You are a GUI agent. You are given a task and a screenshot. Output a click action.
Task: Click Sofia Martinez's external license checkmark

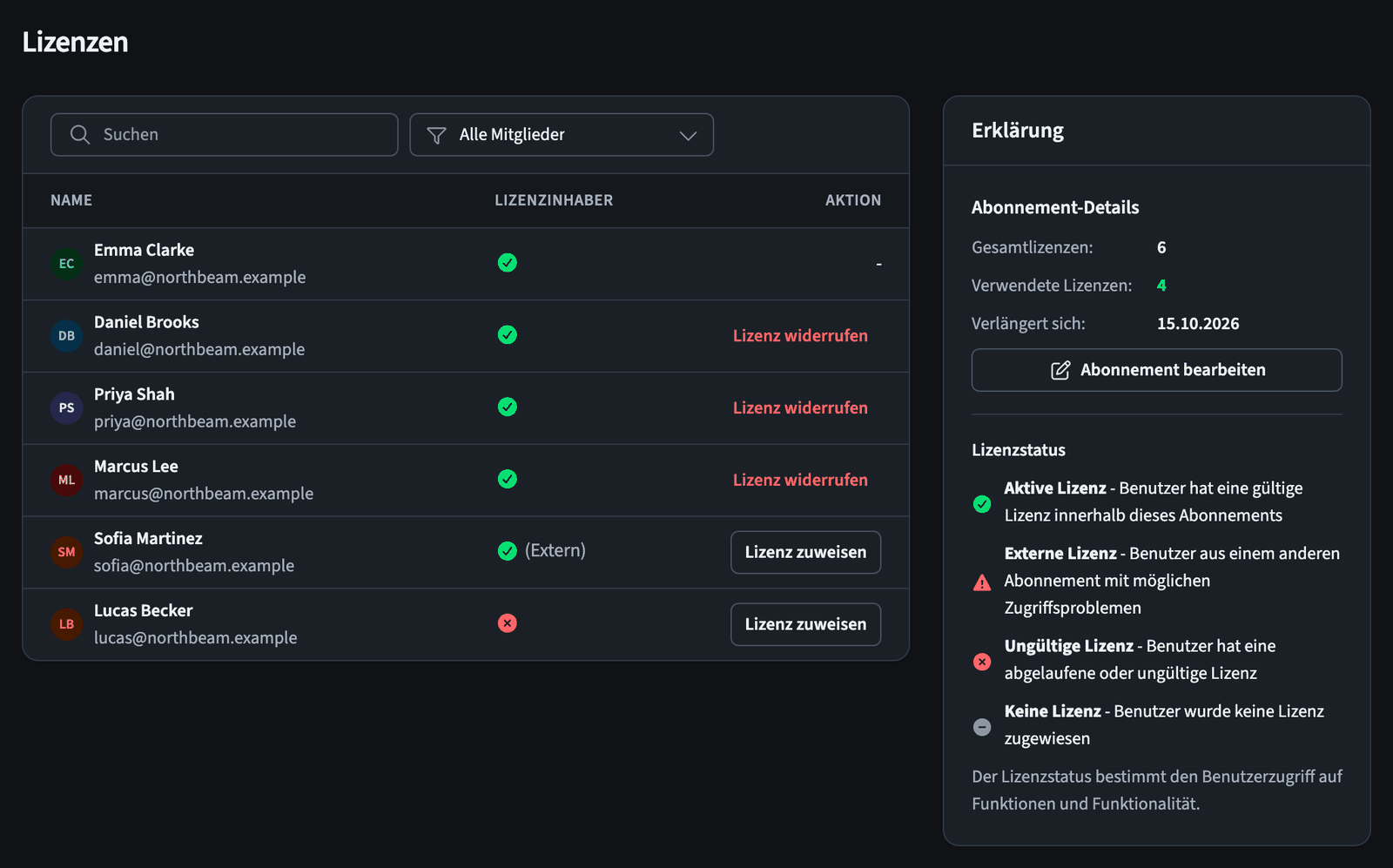point(508,551)
